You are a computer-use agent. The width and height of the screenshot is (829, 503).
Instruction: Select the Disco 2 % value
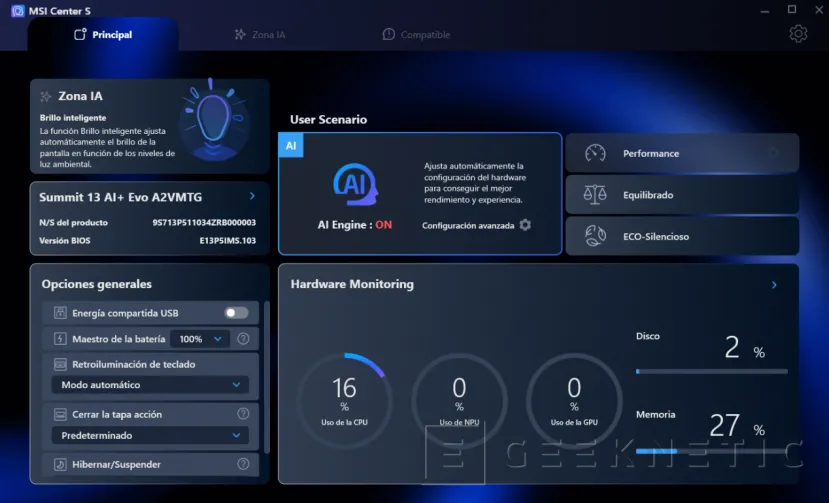click(744, 348)
